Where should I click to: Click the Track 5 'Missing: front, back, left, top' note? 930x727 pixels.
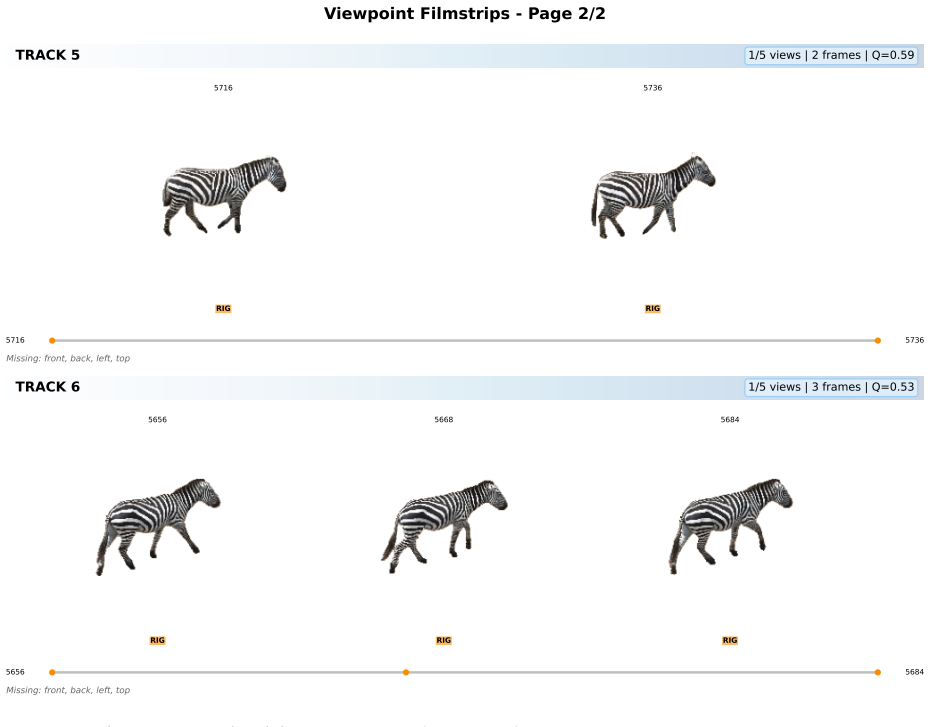[x=68, y=358]
